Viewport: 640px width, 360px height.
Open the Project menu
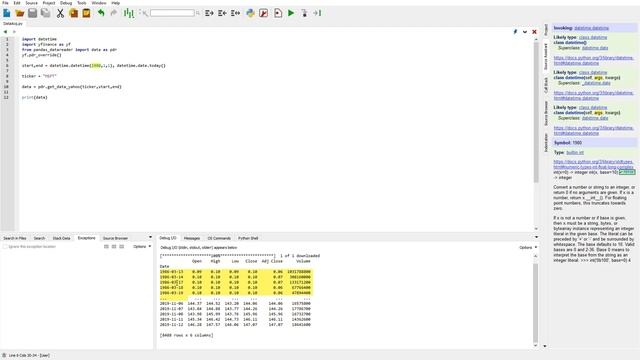49,3
